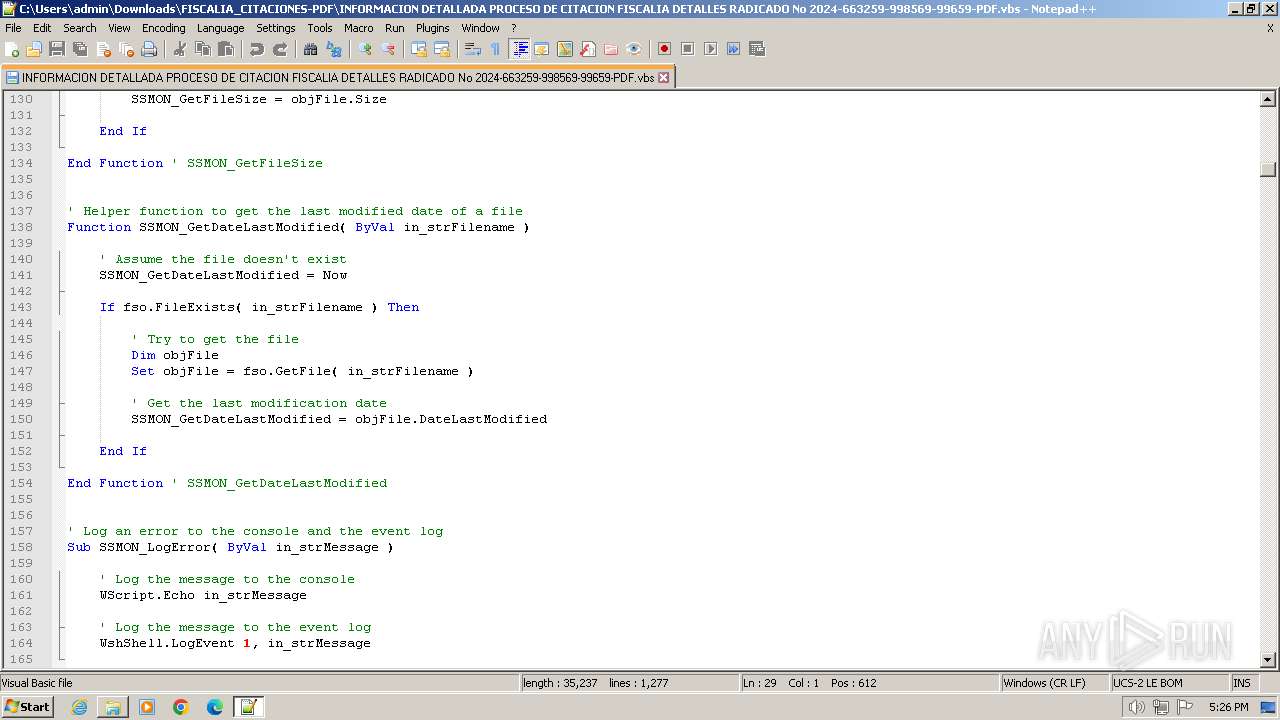
Task: Open the Macro menu
Action: coord(358,28)
